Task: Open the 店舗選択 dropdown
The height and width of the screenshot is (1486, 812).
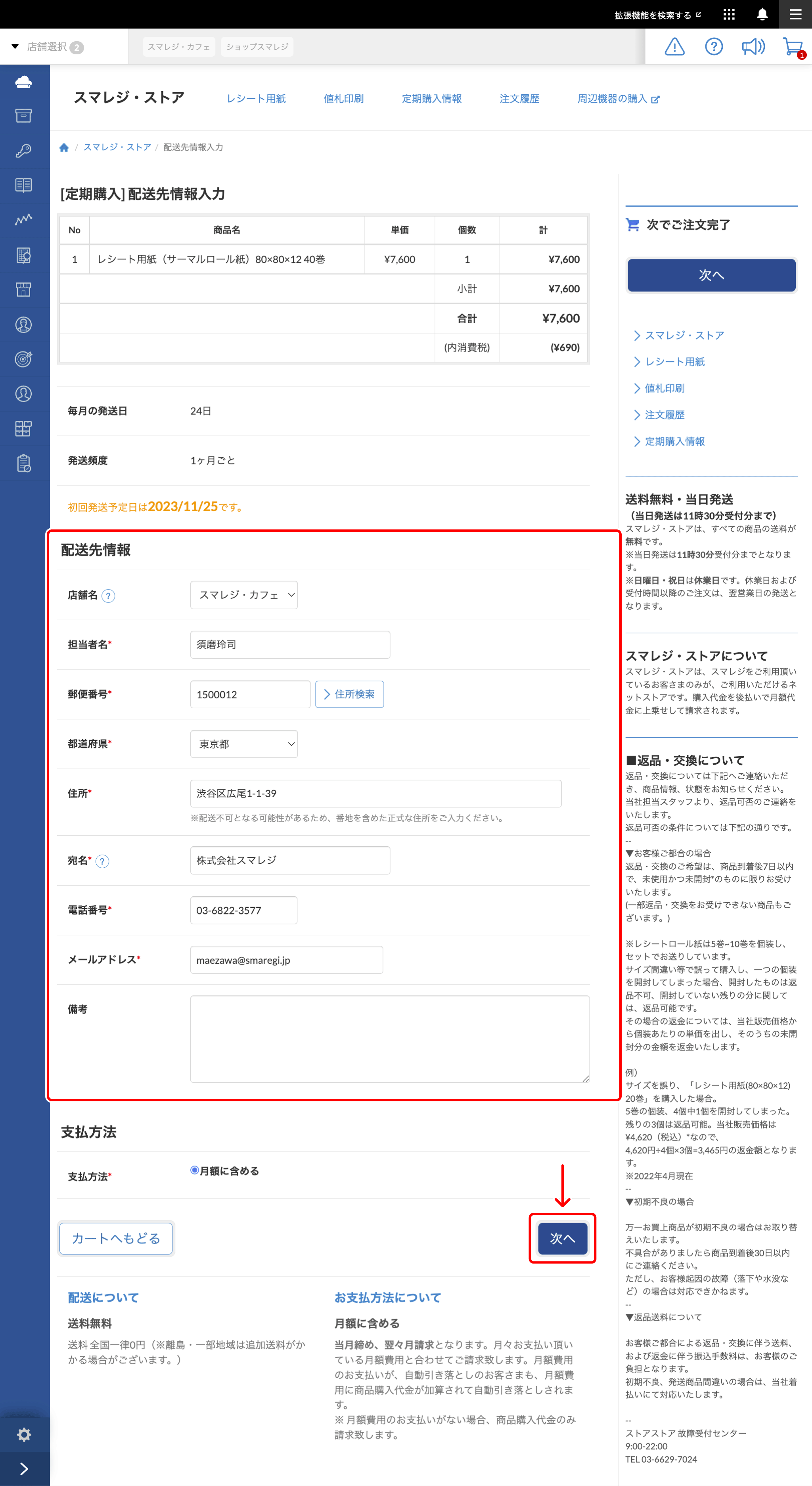Action: point(48,47)
